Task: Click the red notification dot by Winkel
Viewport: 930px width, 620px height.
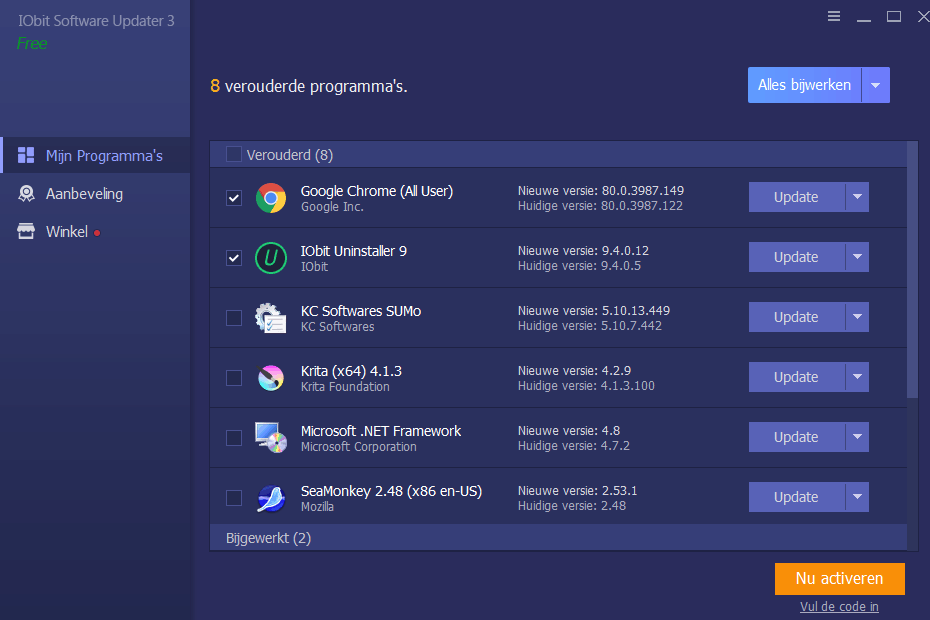Action: tap(97, 233)
